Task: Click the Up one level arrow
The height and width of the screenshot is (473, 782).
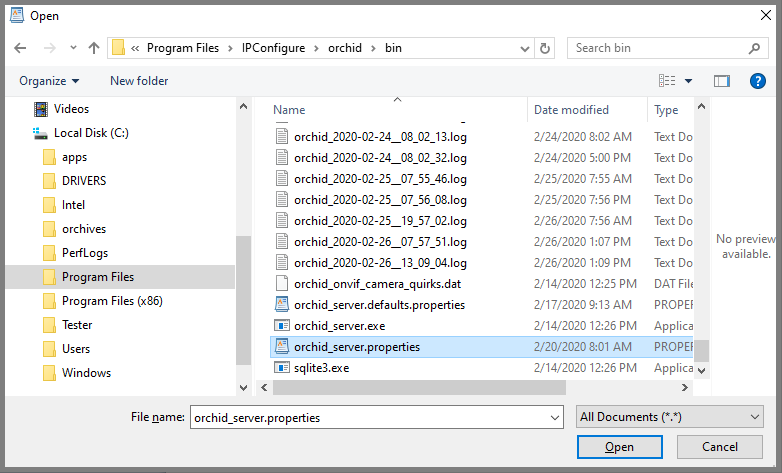Action: tap(94, 48)
